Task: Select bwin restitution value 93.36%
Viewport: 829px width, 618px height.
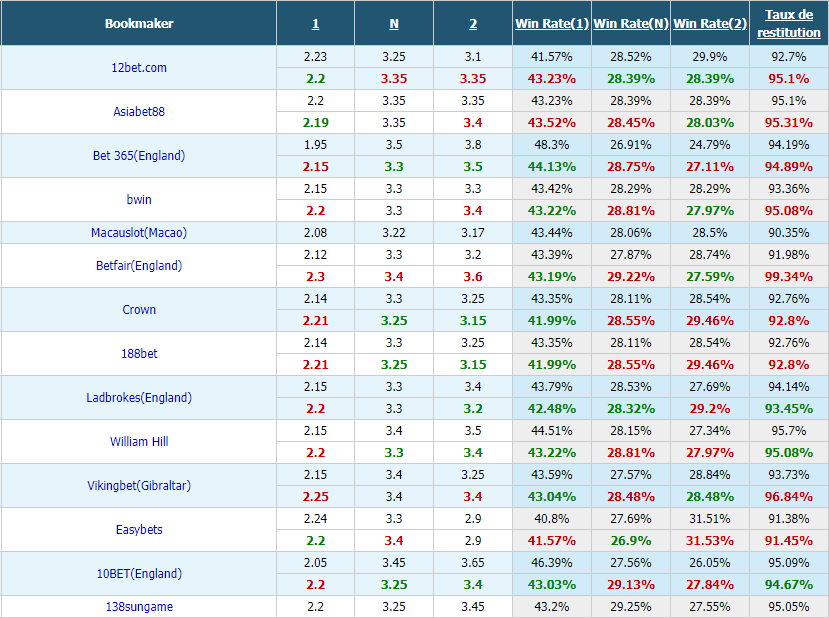Action: pos(789,189)
